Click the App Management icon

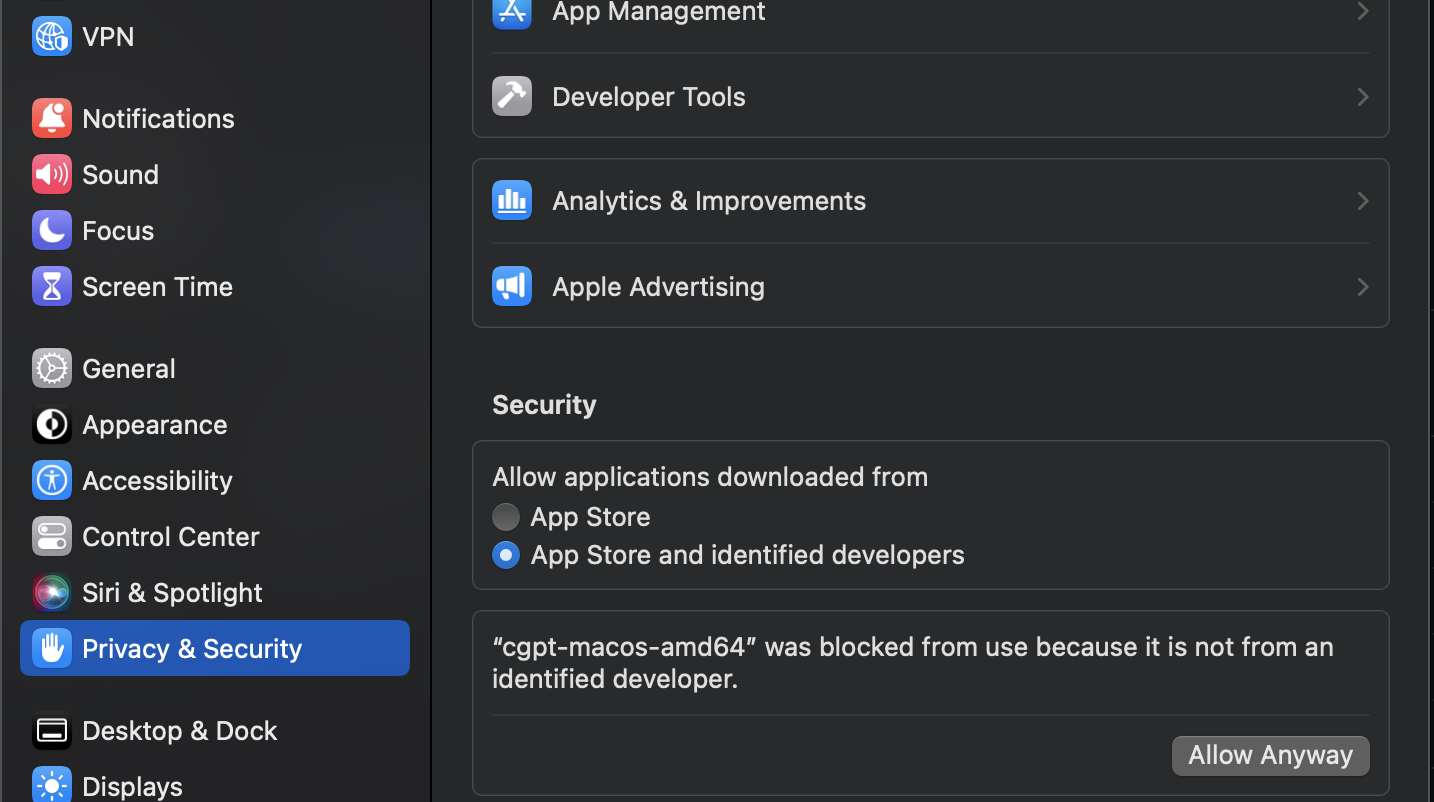(512, 12)
